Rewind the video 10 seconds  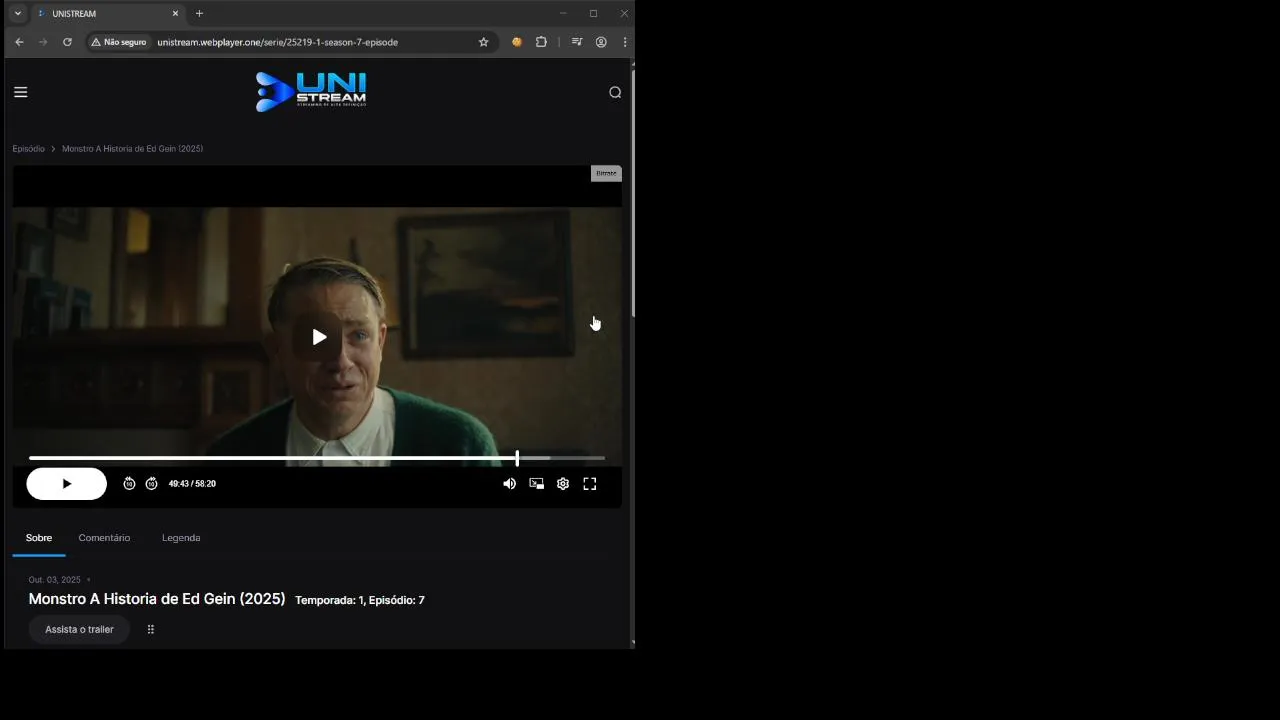(x=129, y=484)
